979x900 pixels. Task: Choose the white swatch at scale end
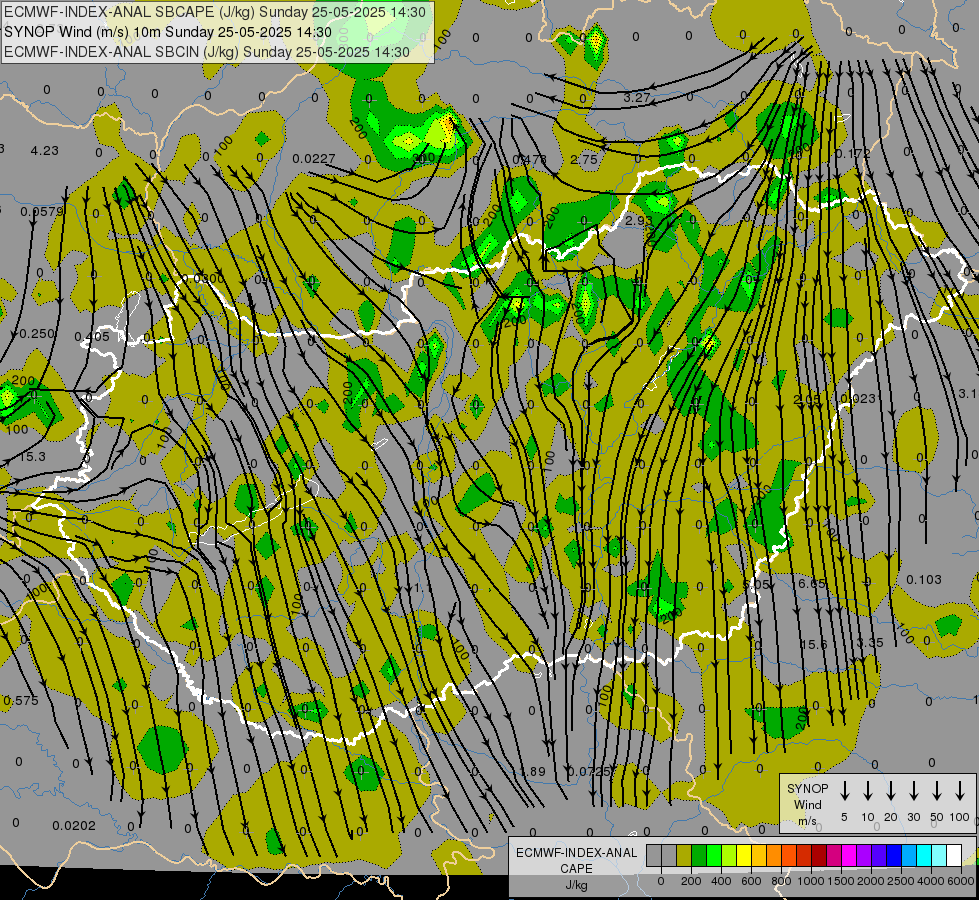tap(955, 856)
